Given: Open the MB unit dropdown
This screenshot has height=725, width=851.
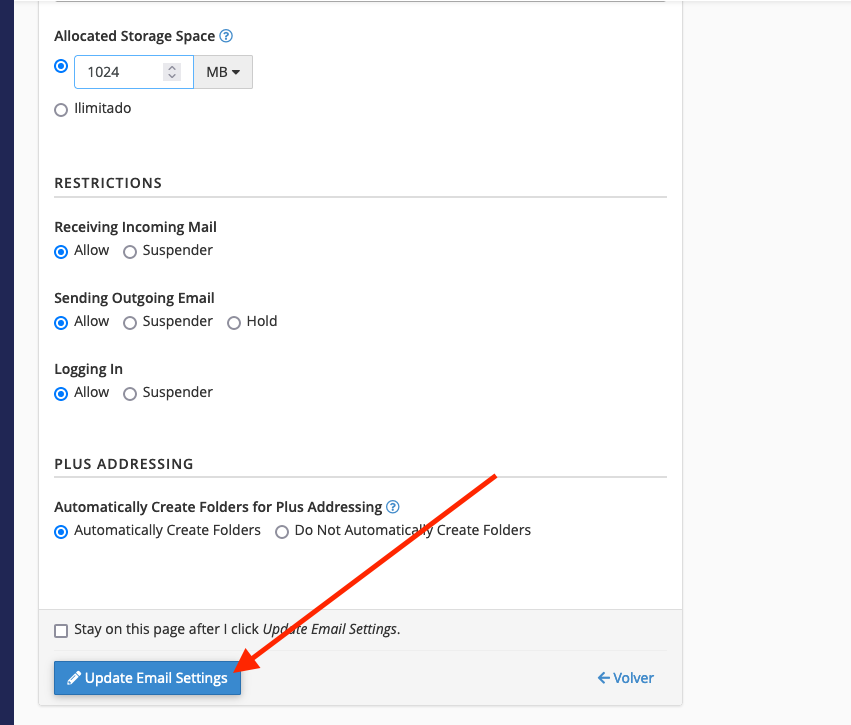Looking at the screenshot, I should pyautogui.click(x=223, y=72).
